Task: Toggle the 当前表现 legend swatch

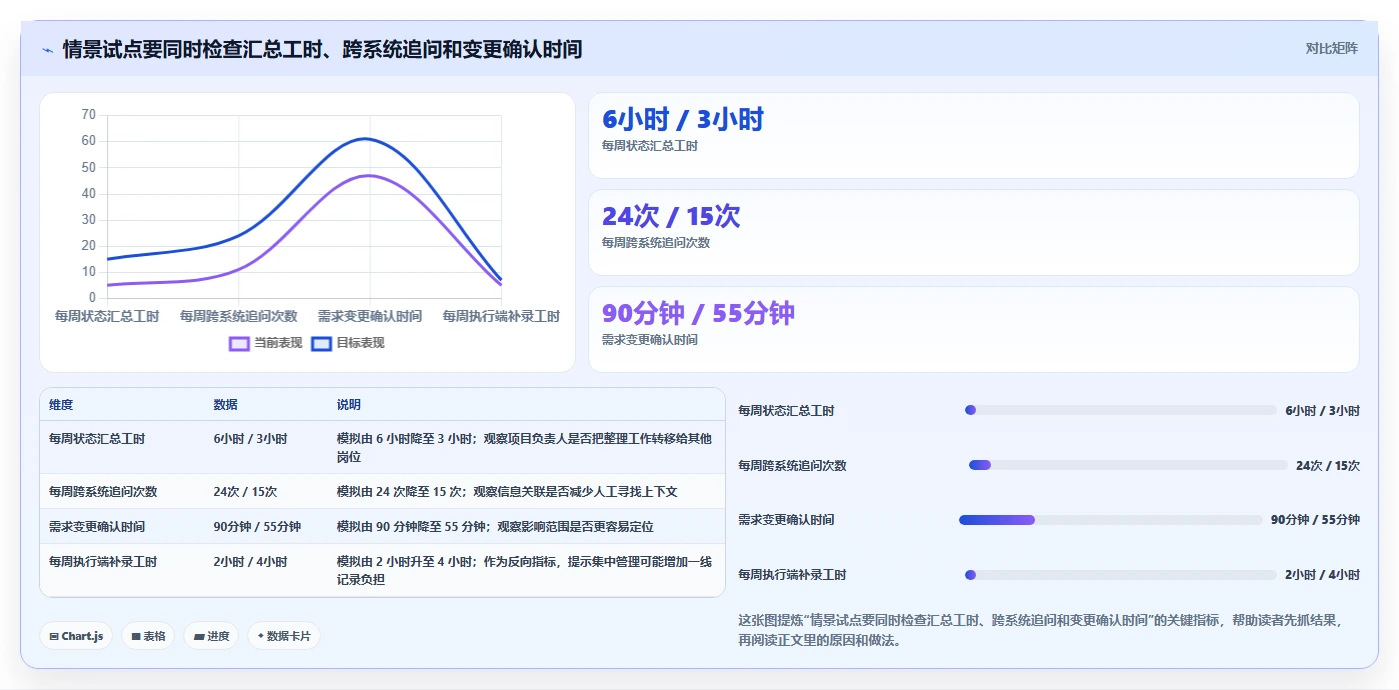Action: pyautogui.click(x=239, y=343)
